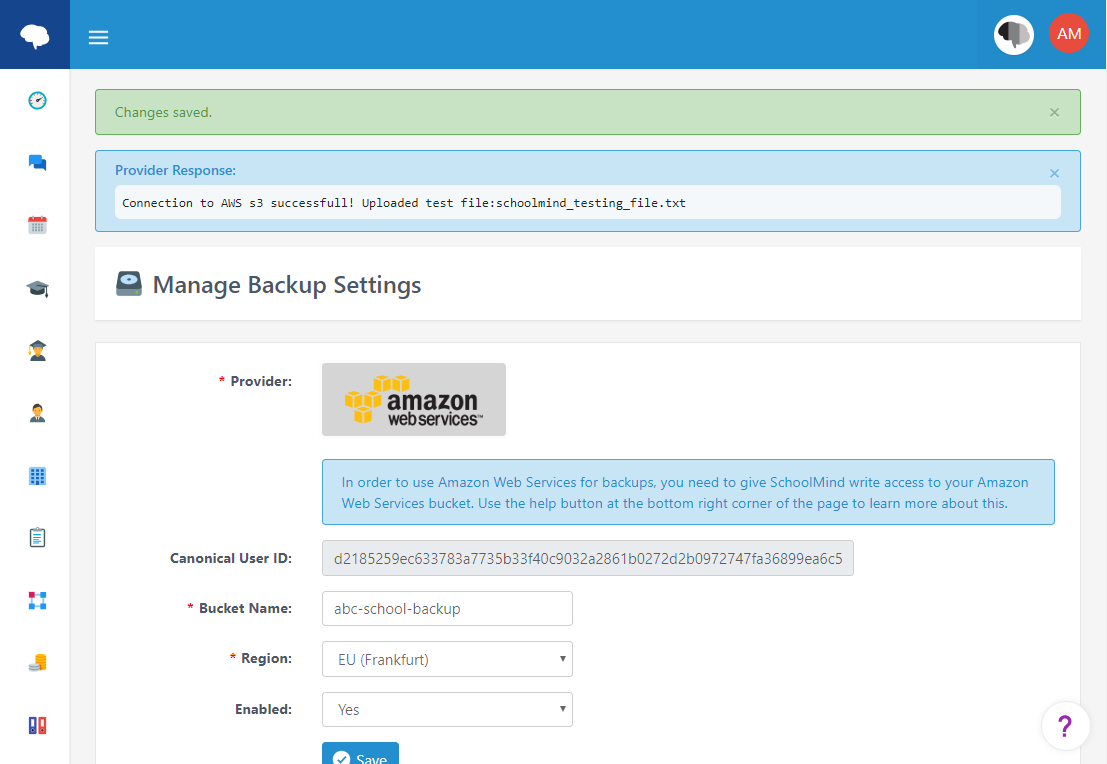Screen dimensions: 1107x764
Task: Open the connected nodes structure icon
Action: point(37,601)
